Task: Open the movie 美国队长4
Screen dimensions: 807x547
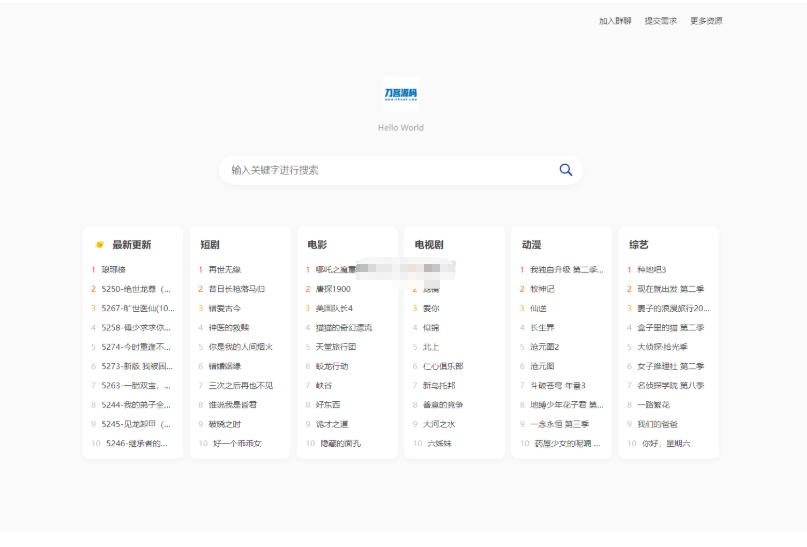Action: click(x=334, y=308)
